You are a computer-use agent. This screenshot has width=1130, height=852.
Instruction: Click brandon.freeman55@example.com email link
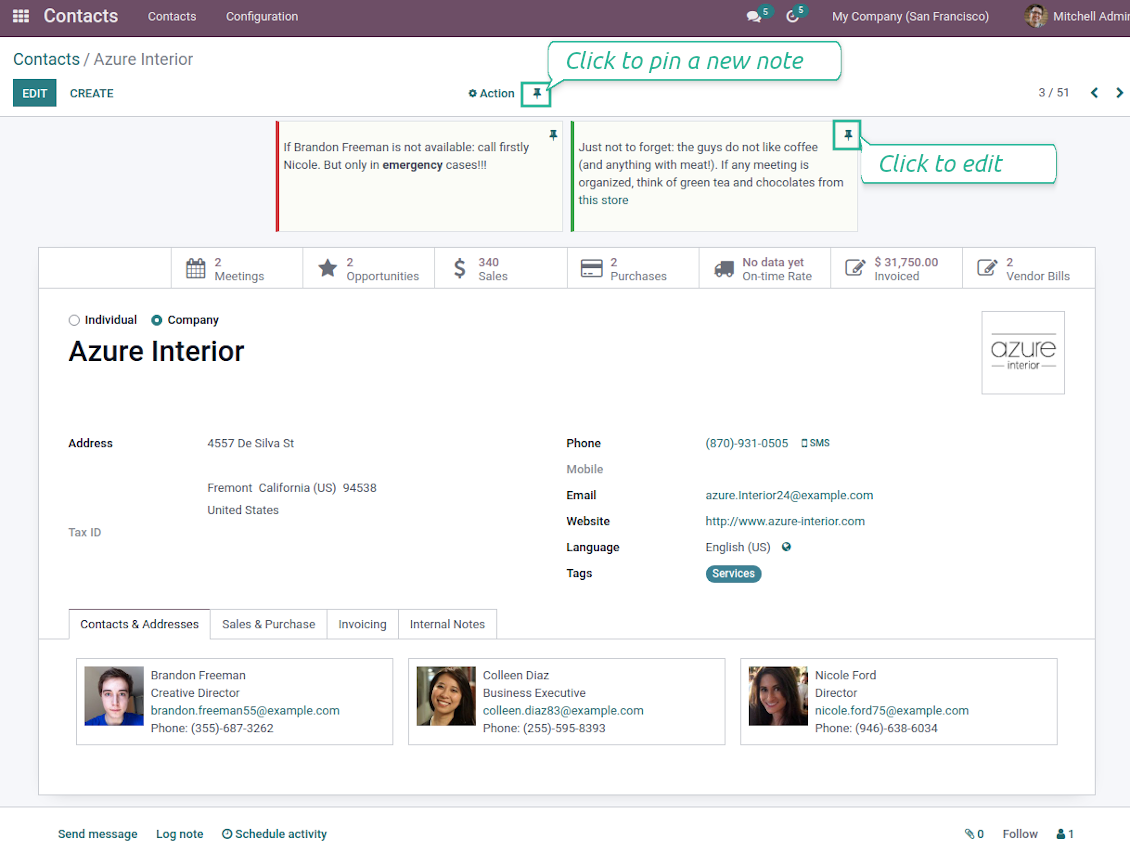point(245,711)
